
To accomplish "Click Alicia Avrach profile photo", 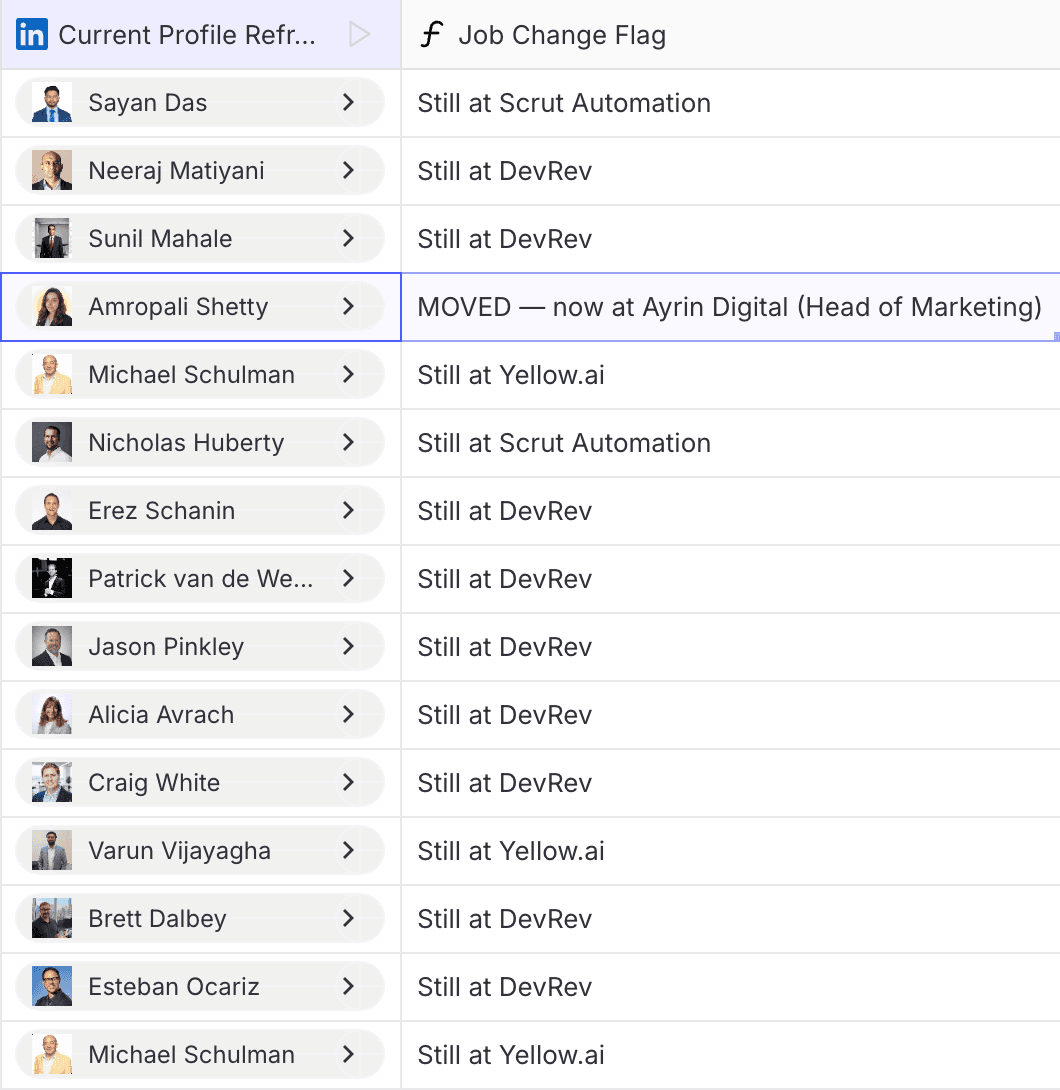I will pos(52,715).
